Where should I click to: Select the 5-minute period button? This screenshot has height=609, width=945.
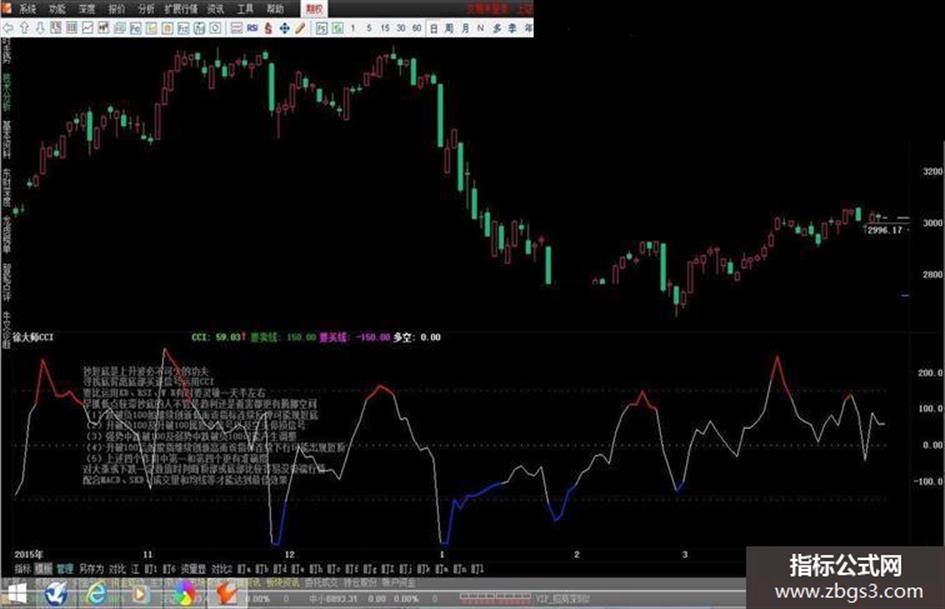pos(369,28)
